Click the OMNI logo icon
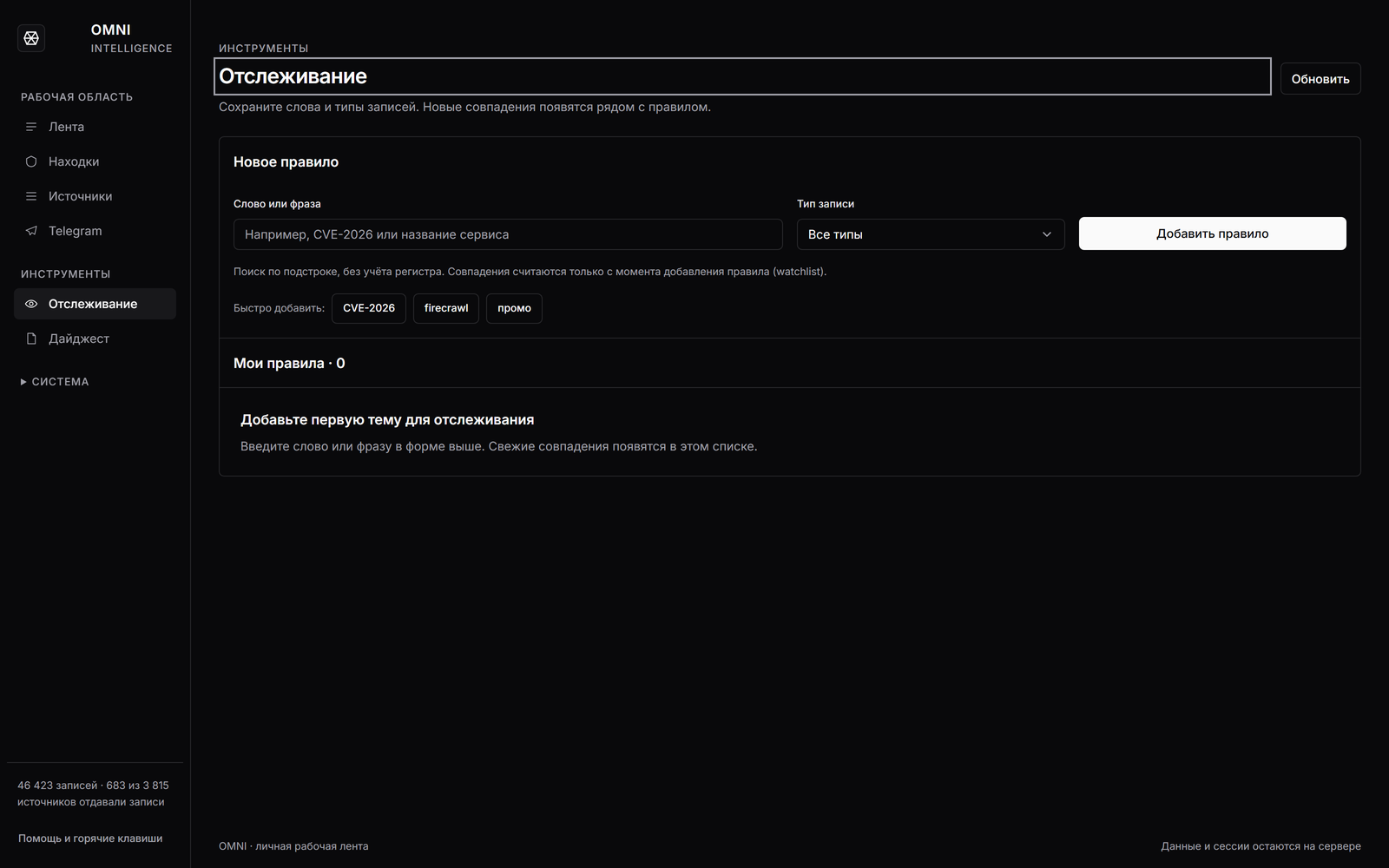Viewport: 1389px width, 868px height. pyautogui.click(x=31, y=38)
